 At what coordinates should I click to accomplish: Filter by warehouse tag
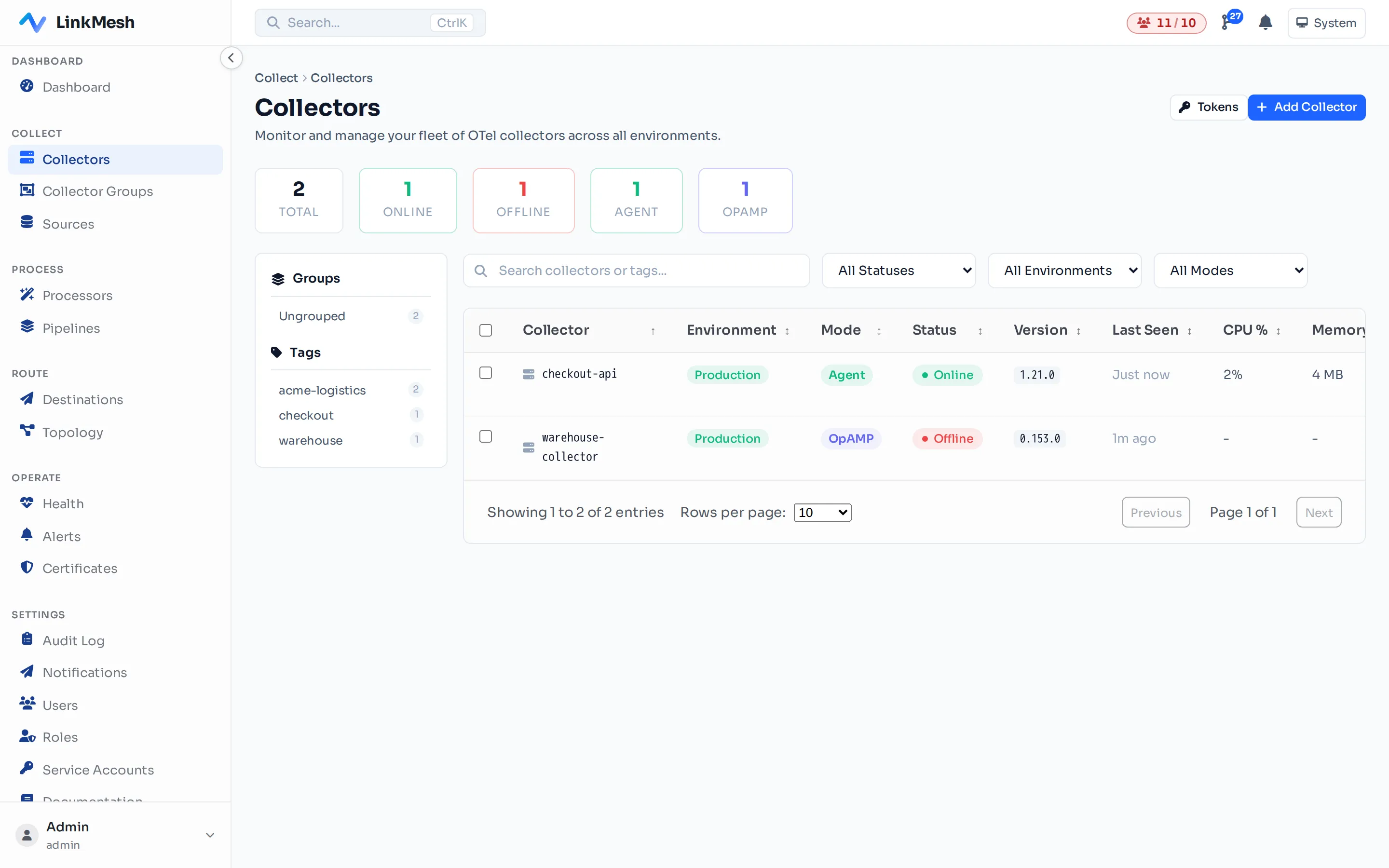click(351, 440)
